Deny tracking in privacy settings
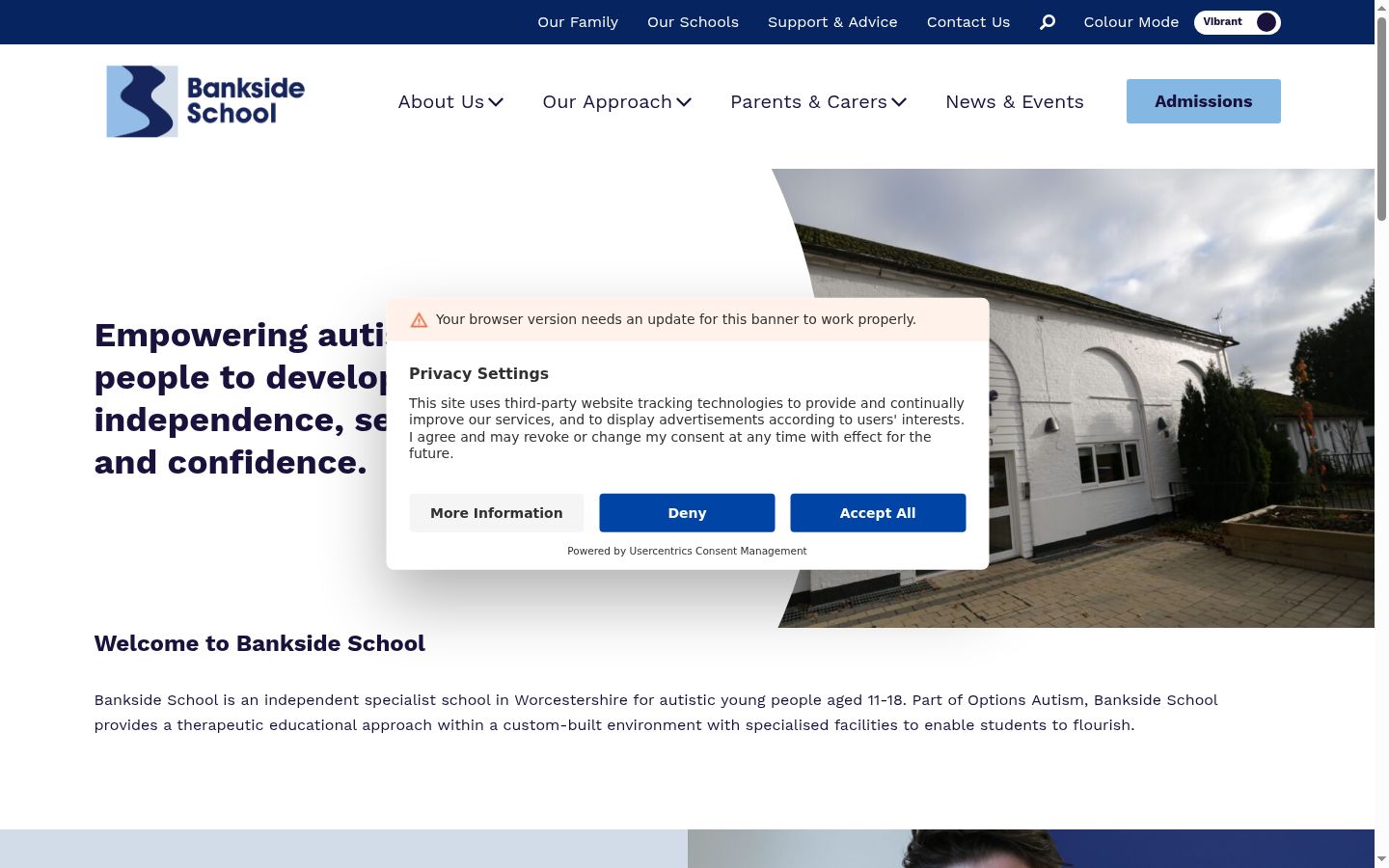 (x=687, y=513)
